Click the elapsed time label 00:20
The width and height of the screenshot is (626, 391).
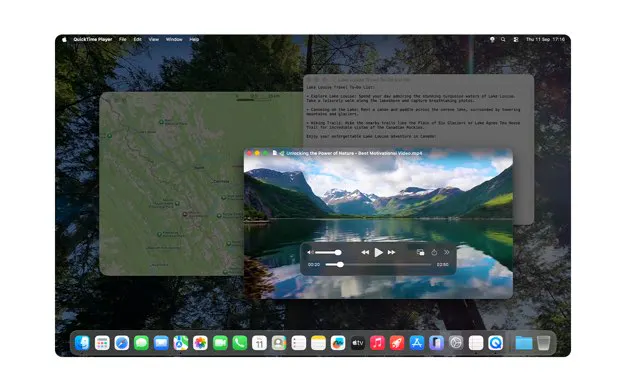[x=314, y=264]
